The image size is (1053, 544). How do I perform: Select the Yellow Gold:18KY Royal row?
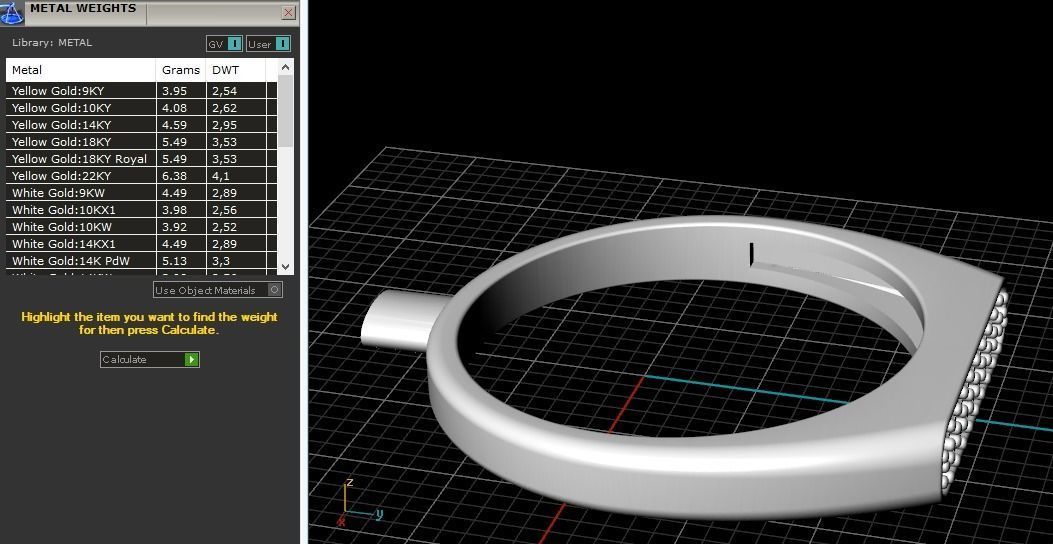[x=142, y=158]
